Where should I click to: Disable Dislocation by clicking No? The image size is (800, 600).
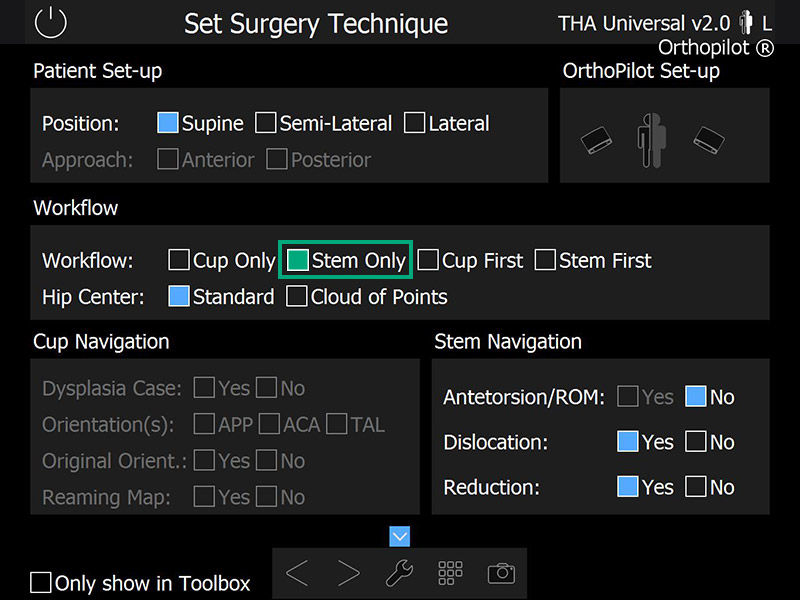(x=696, y=442)
